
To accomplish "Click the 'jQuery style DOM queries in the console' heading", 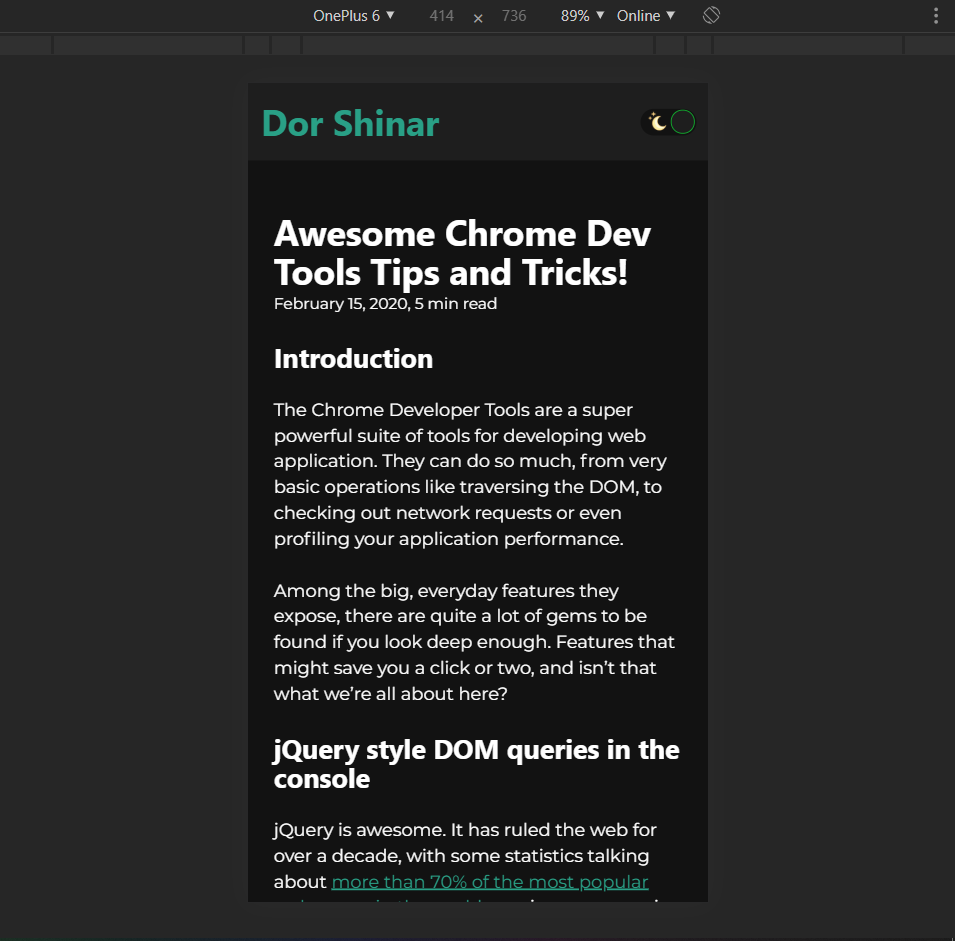I will coord(476,764).
